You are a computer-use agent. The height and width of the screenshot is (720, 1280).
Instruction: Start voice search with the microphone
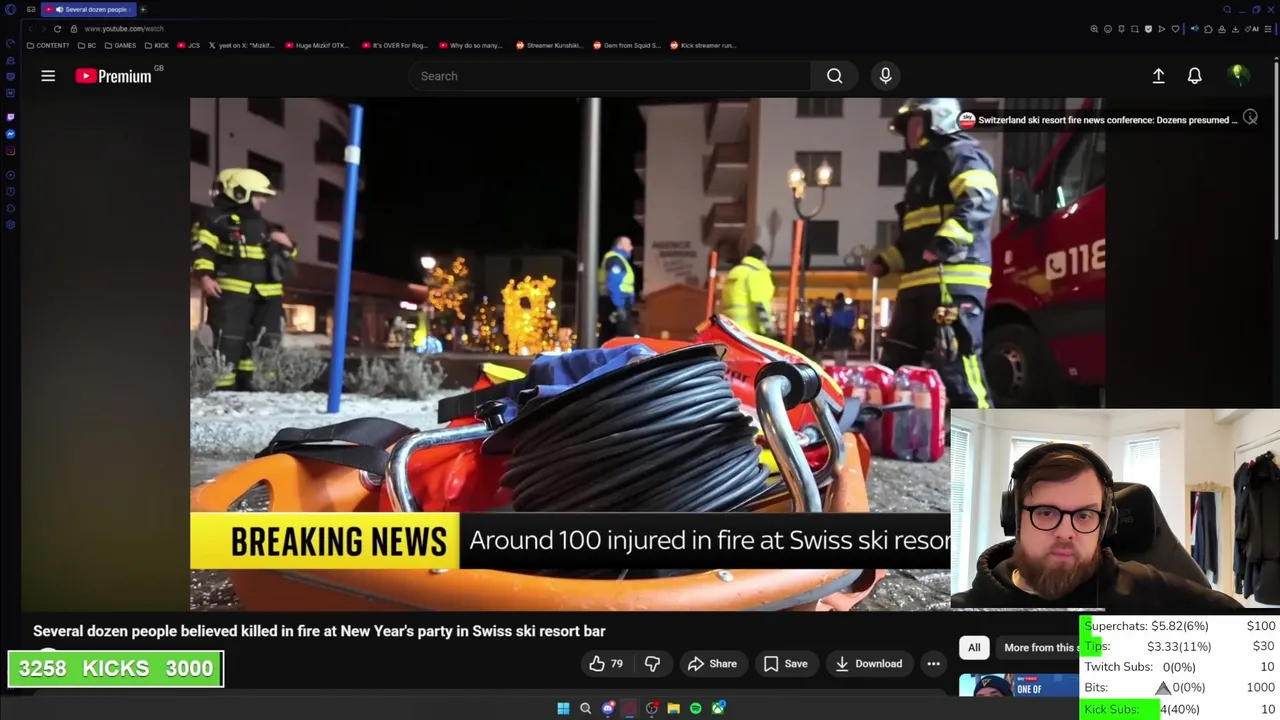point(885,76)
